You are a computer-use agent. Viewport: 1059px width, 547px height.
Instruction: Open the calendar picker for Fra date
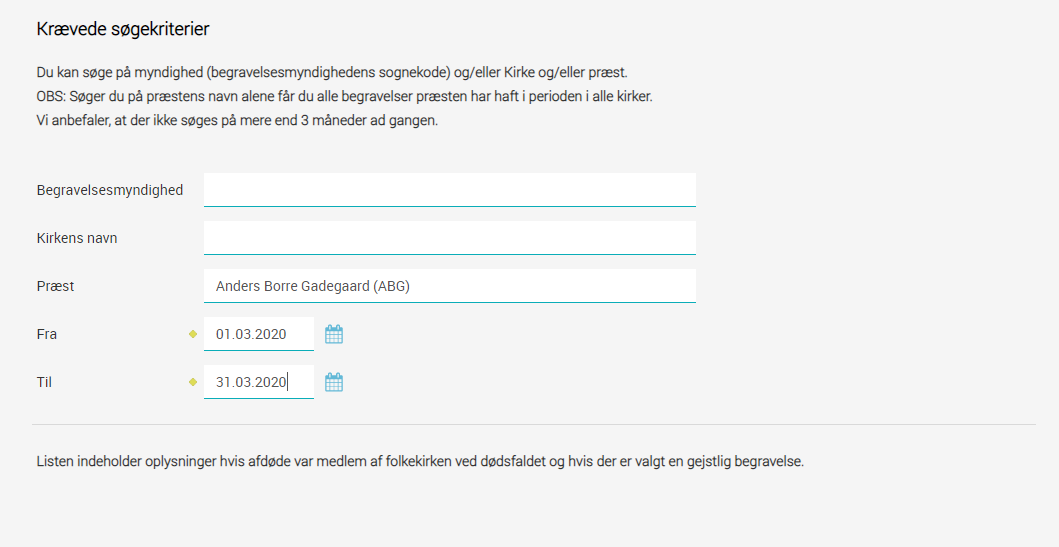point(334,334)
